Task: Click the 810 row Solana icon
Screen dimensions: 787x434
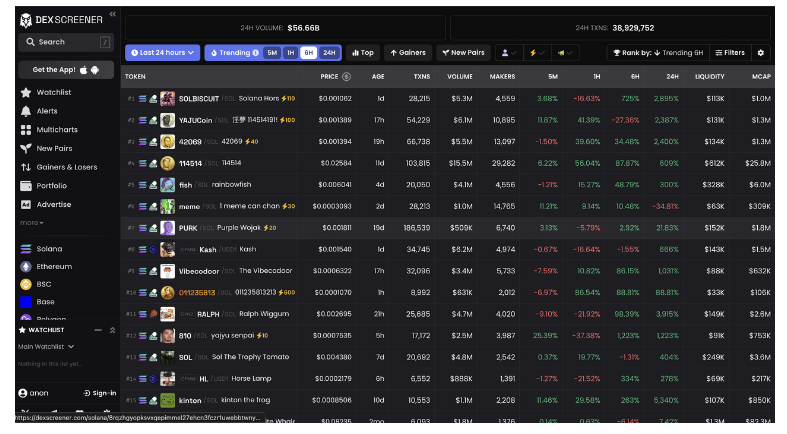Action: [143, 336]
